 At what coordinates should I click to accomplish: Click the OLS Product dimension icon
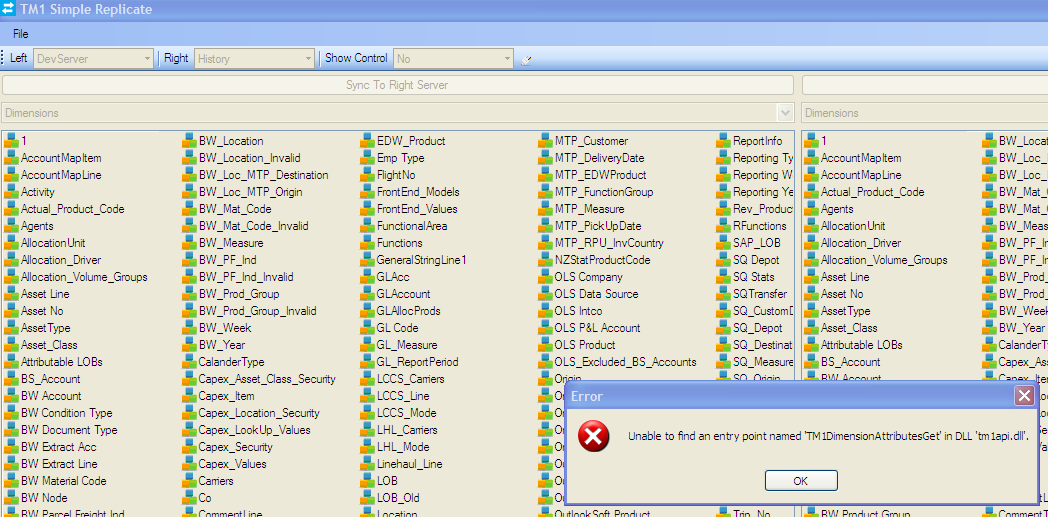point(545,345)
